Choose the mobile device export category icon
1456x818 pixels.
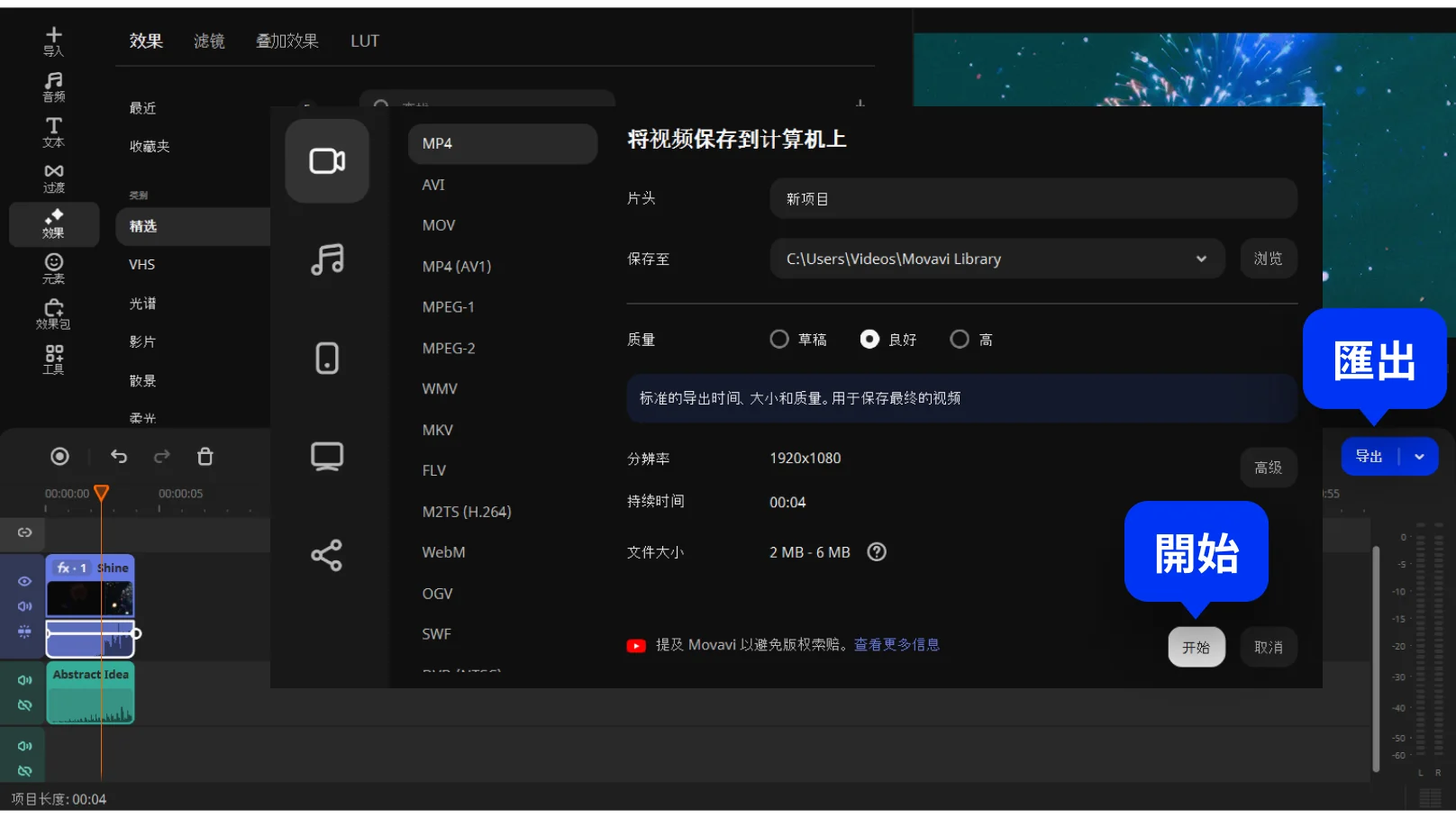click(327, 358)
